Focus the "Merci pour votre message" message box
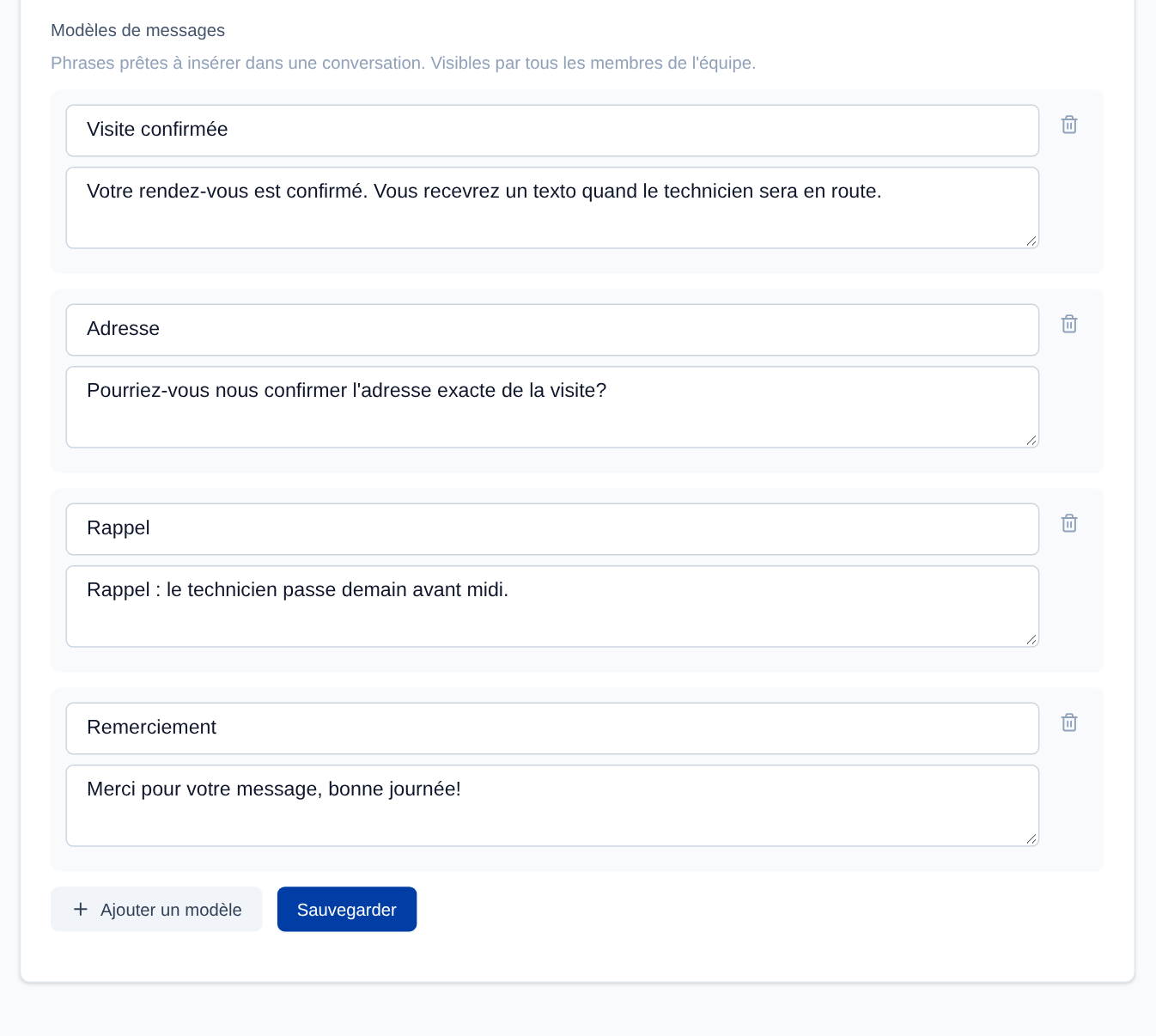The width and height of the screenshot is (1156, 1036). click(x=552, y=806)
